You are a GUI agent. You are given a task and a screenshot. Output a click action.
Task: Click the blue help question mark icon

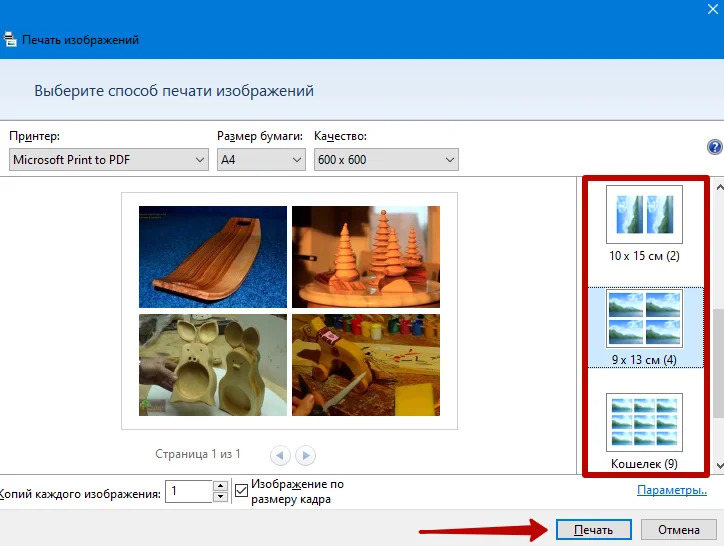(x=714, y=147)
